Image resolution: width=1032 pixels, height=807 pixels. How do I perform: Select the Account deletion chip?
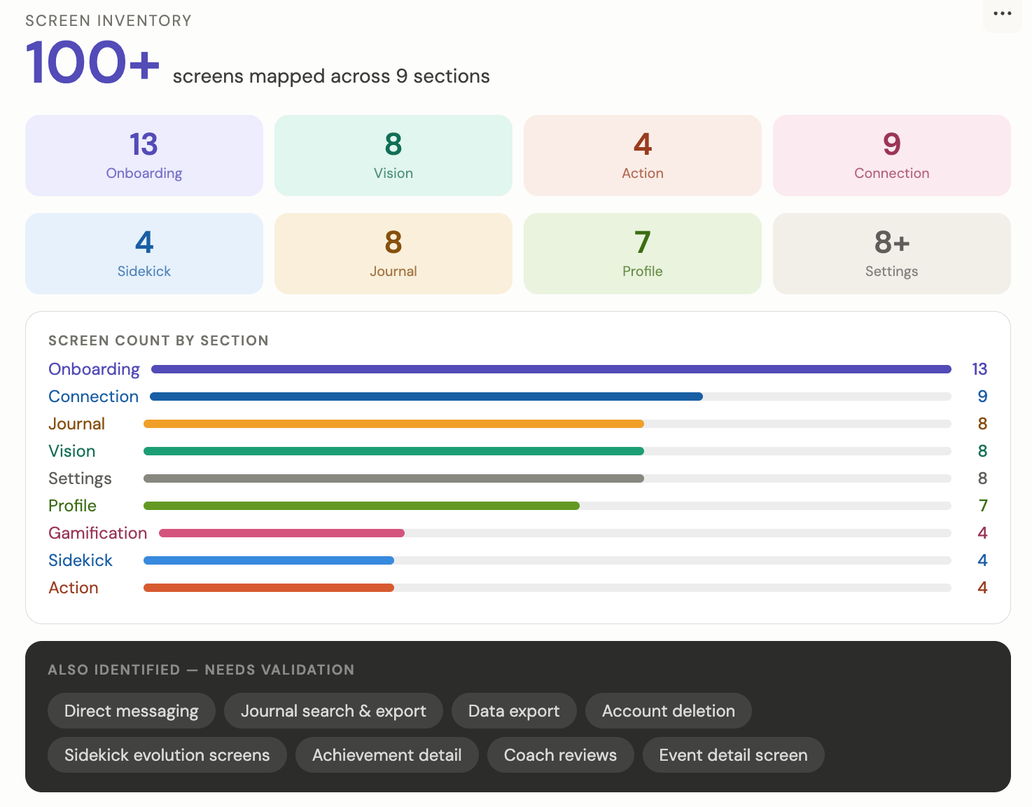(x=668, y=711)
